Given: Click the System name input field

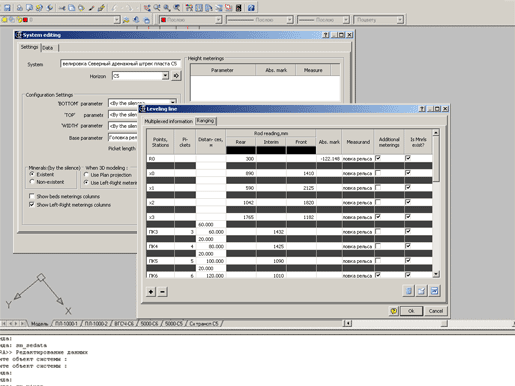Looking at the screenshot, I should 120,63.
